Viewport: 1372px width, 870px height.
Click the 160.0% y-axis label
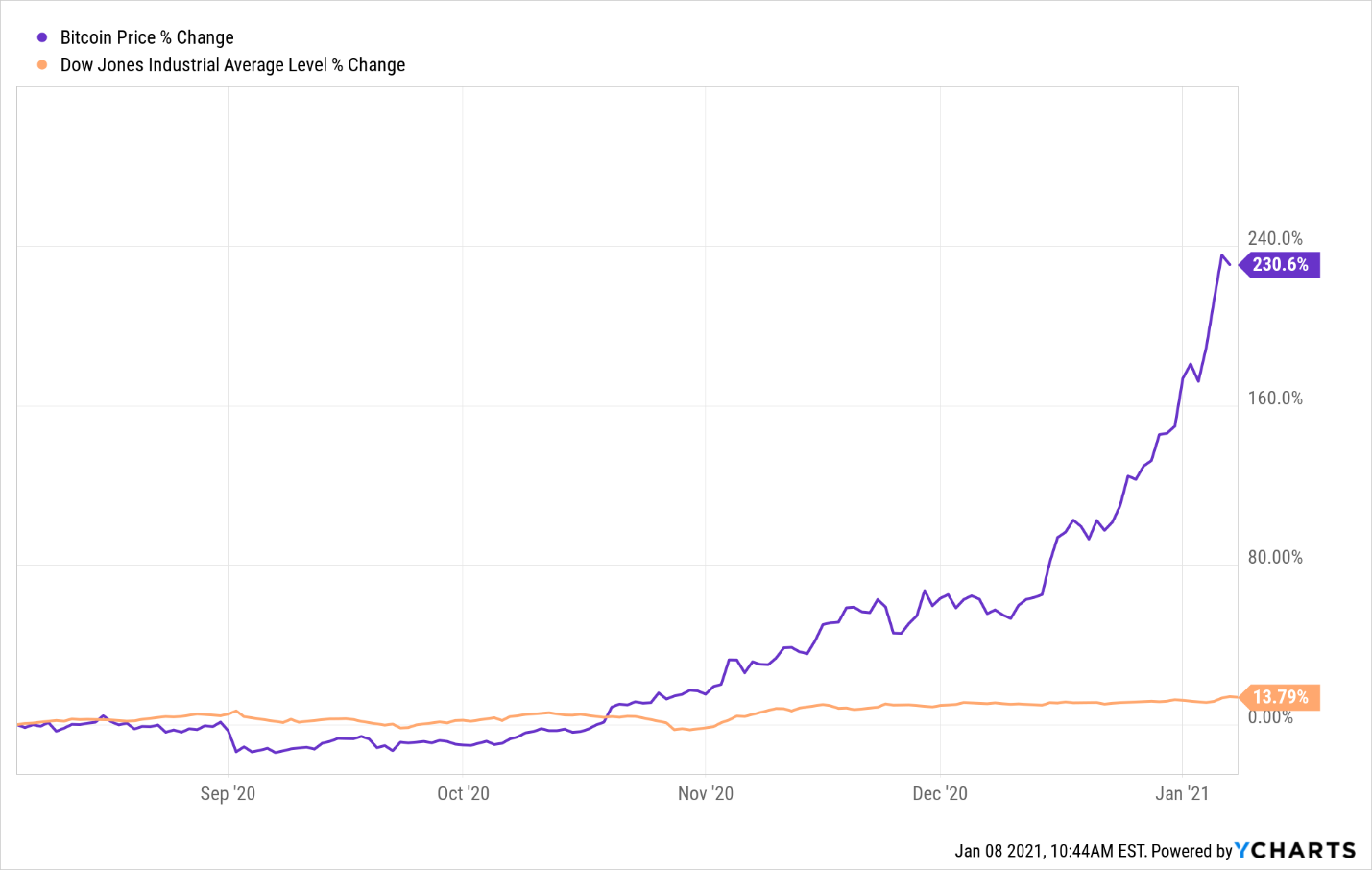[x=1275, y=398]
